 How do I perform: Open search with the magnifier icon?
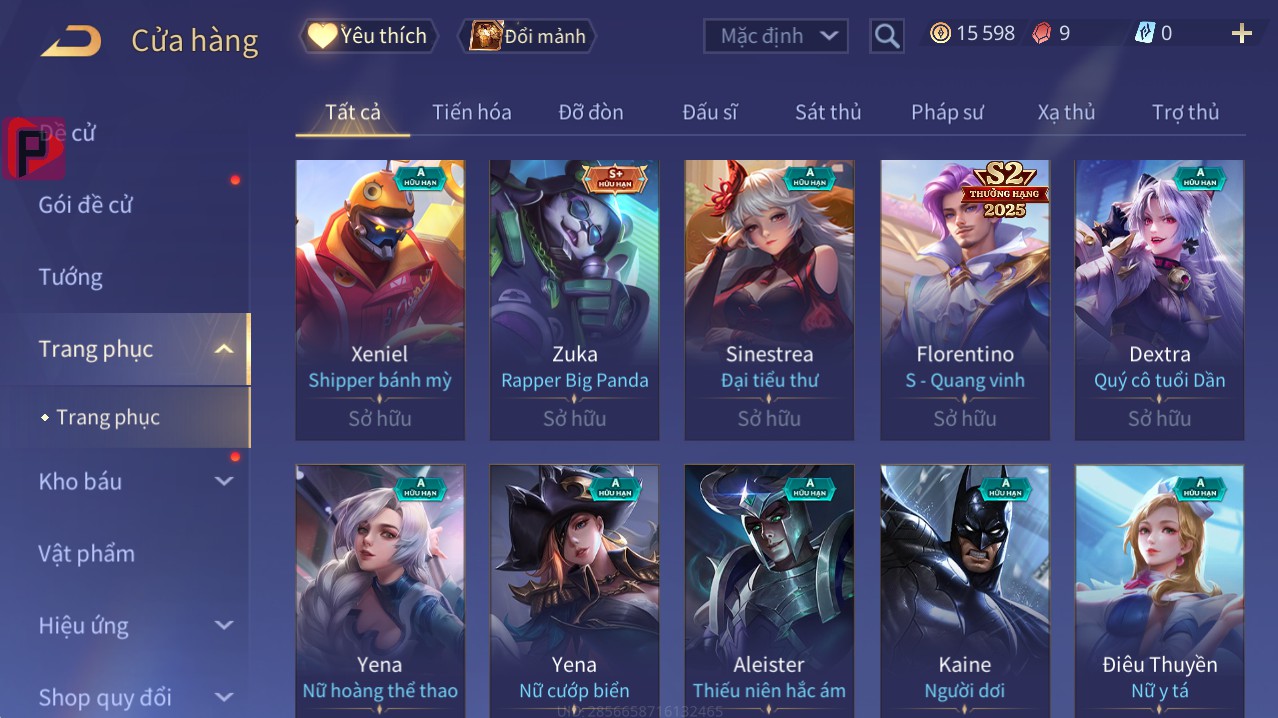886,37
